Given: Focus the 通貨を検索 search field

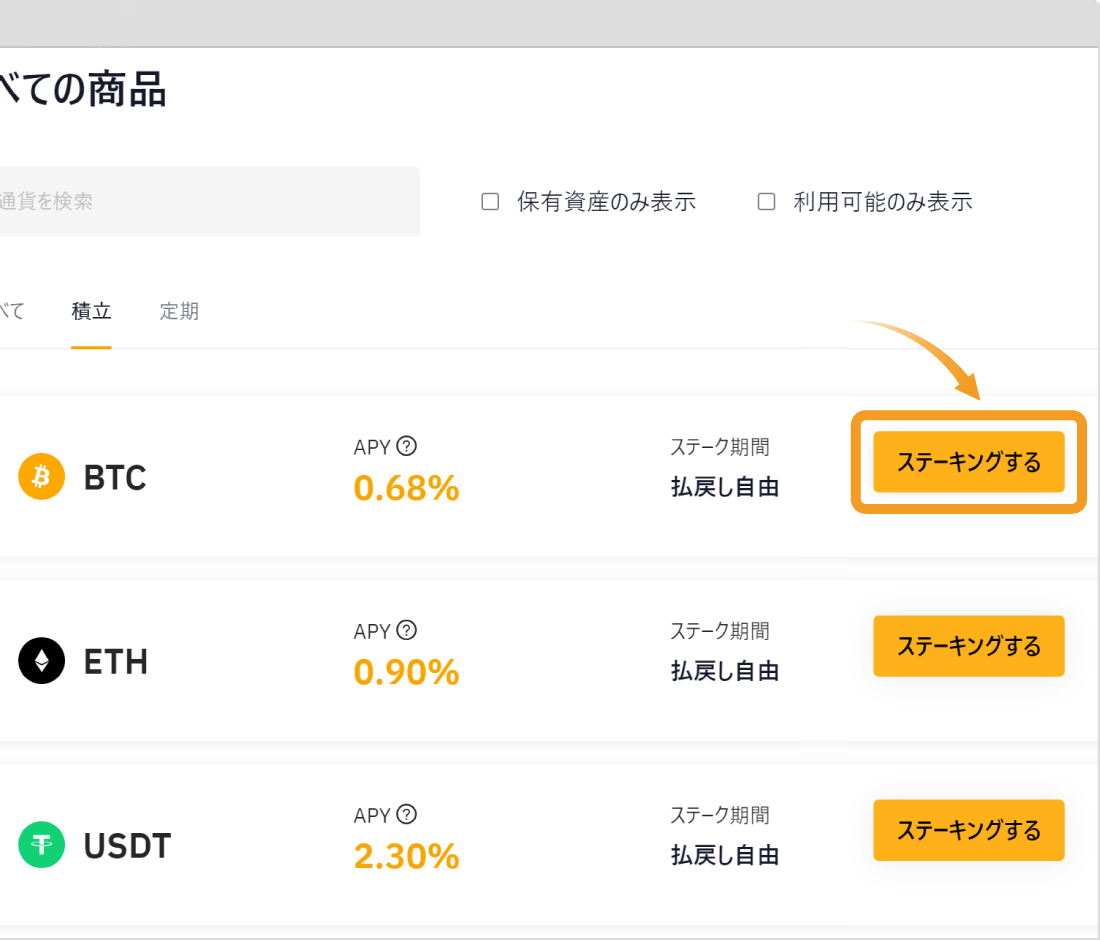Looking at the screenshot, I should [x=200, y=202].
